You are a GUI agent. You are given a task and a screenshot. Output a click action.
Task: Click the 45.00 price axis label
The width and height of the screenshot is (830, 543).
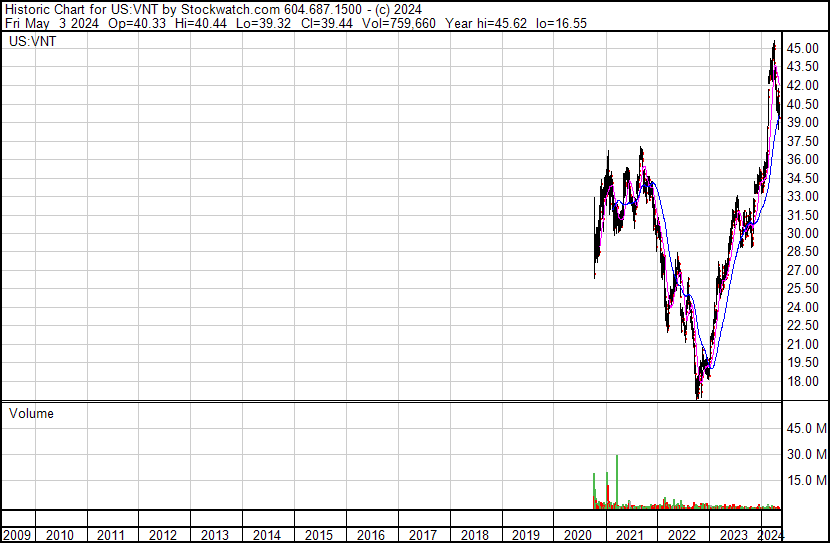pyautogui.click(x=803, y=48)
